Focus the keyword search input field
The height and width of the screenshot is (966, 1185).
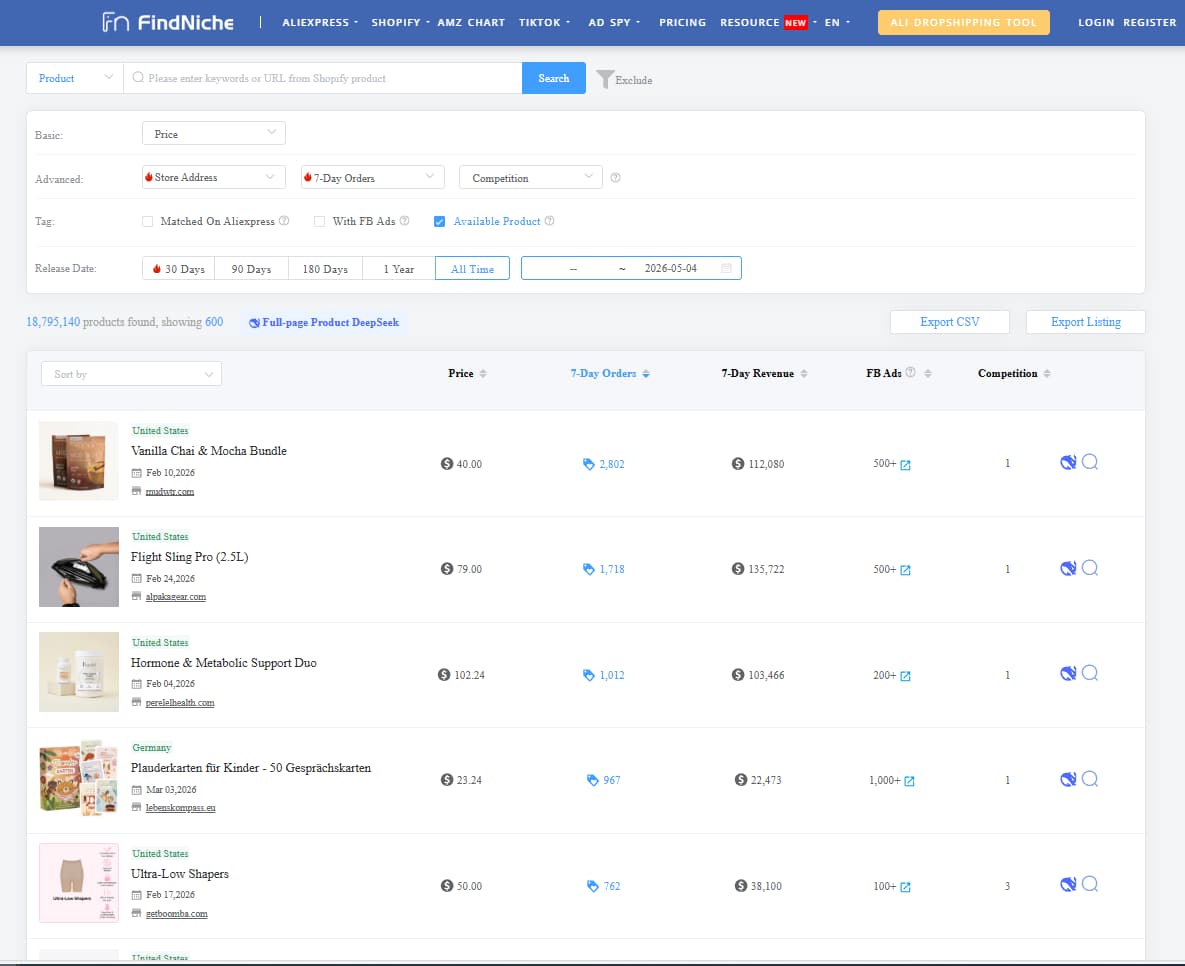[x=323, y=78]
